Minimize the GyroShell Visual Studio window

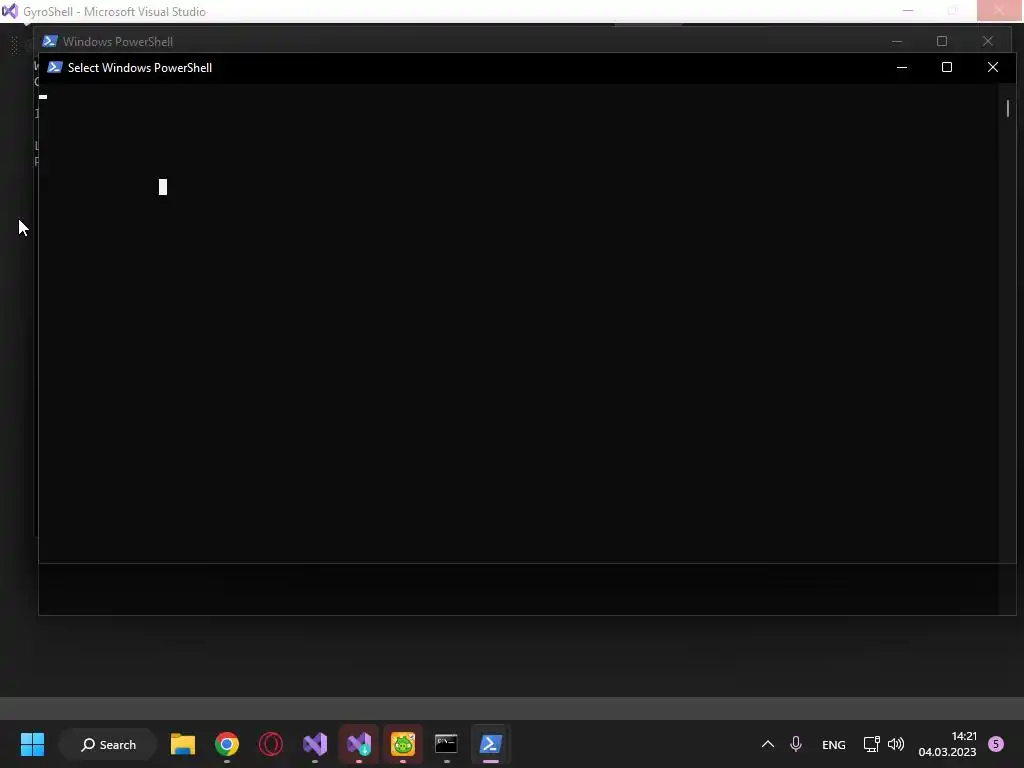(x=908, y=10)
